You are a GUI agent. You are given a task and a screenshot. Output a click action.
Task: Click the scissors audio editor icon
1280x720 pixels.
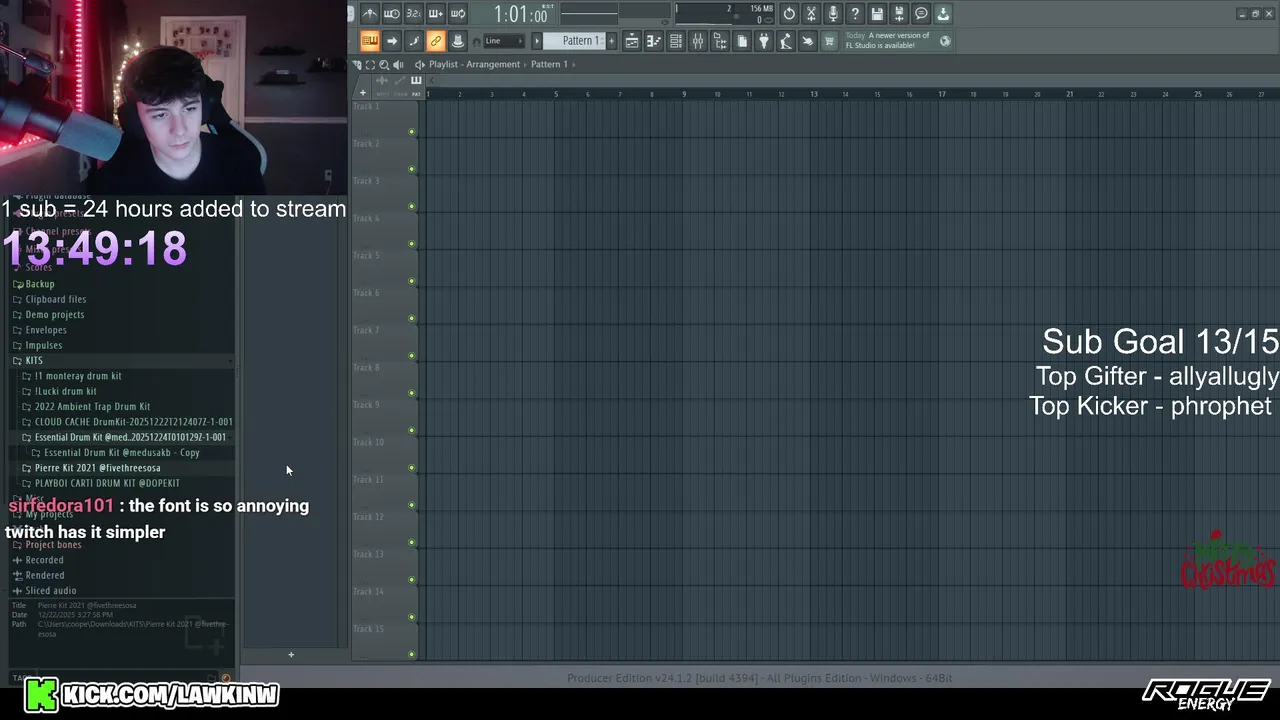coord(811,14)
